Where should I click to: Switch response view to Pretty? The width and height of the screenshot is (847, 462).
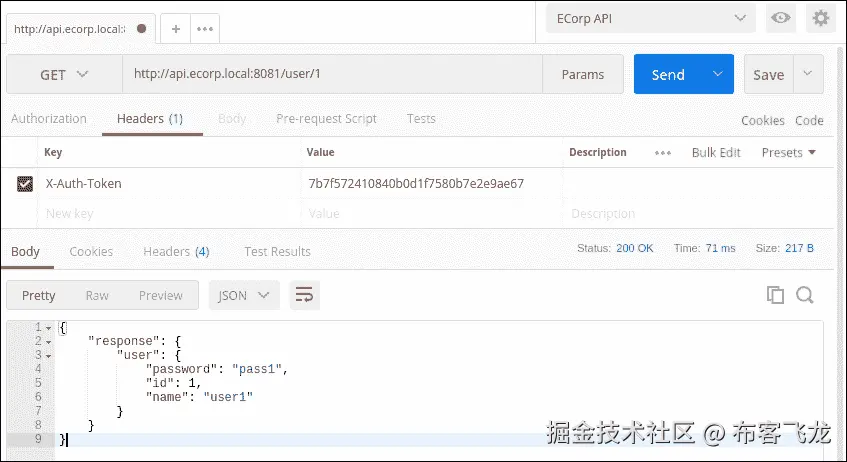pos(38,296)
